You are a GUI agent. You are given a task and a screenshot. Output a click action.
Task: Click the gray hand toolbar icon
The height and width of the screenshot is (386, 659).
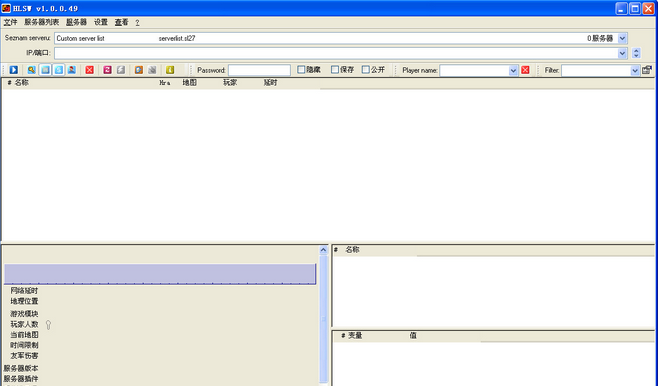pos(152,70)
